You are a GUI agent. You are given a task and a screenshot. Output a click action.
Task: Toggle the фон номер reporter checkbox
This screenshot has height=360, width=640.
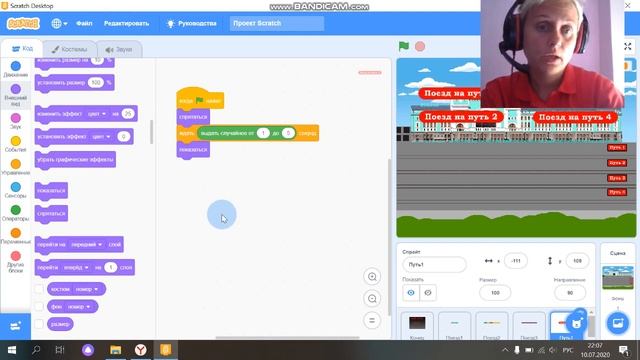click(39, 307)
